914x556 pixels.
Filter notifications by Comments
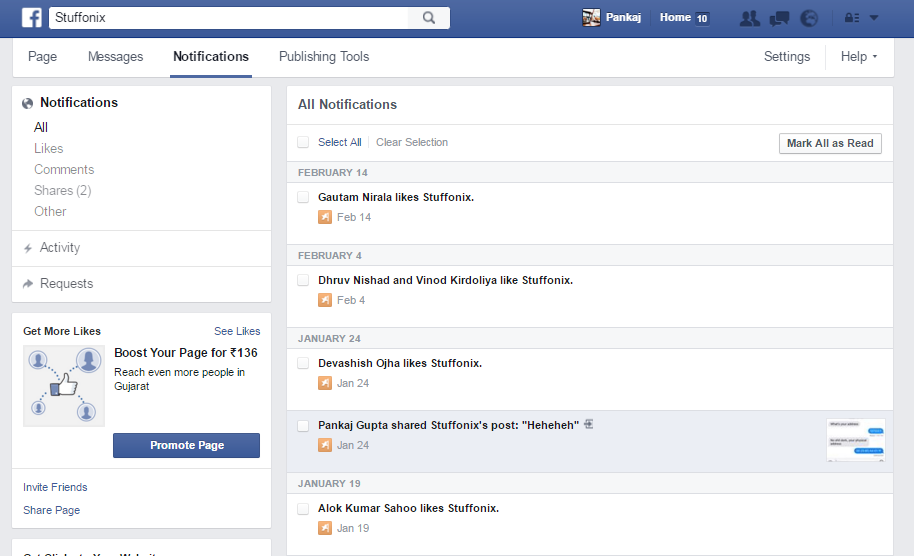click(64, 170)
